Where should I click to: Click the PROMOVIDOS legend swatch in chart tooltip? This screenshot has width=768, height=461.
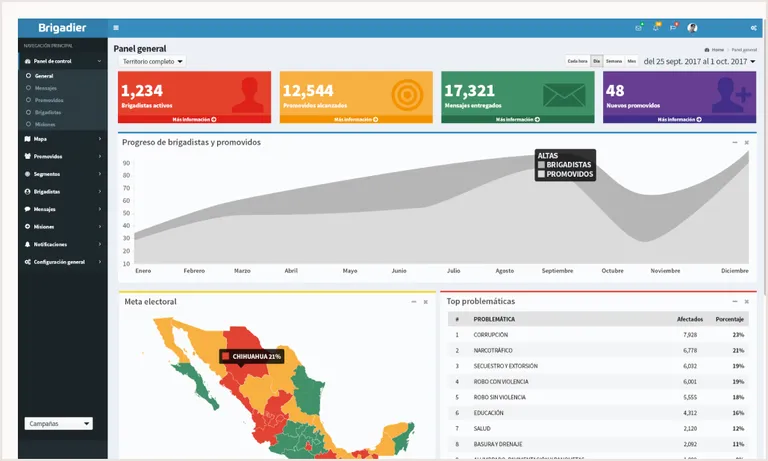point(541,174)
